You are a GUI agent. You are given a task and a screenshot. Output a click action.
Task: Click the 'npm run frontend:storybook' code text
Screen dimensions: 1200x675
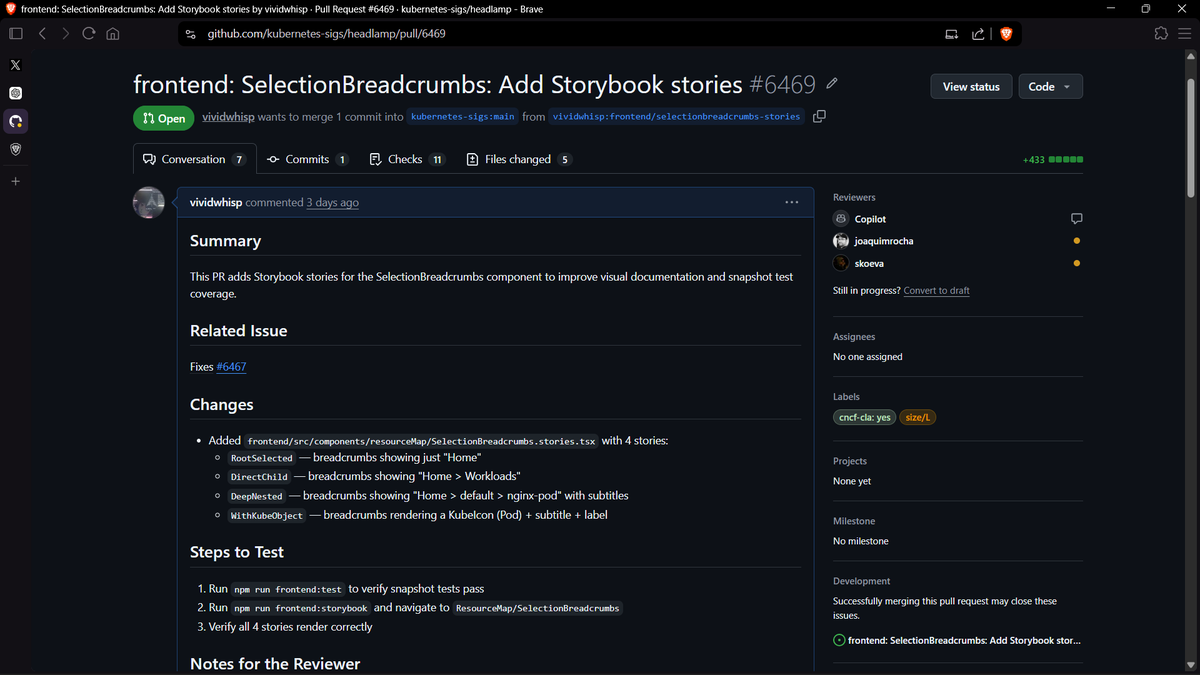(301, 608)
